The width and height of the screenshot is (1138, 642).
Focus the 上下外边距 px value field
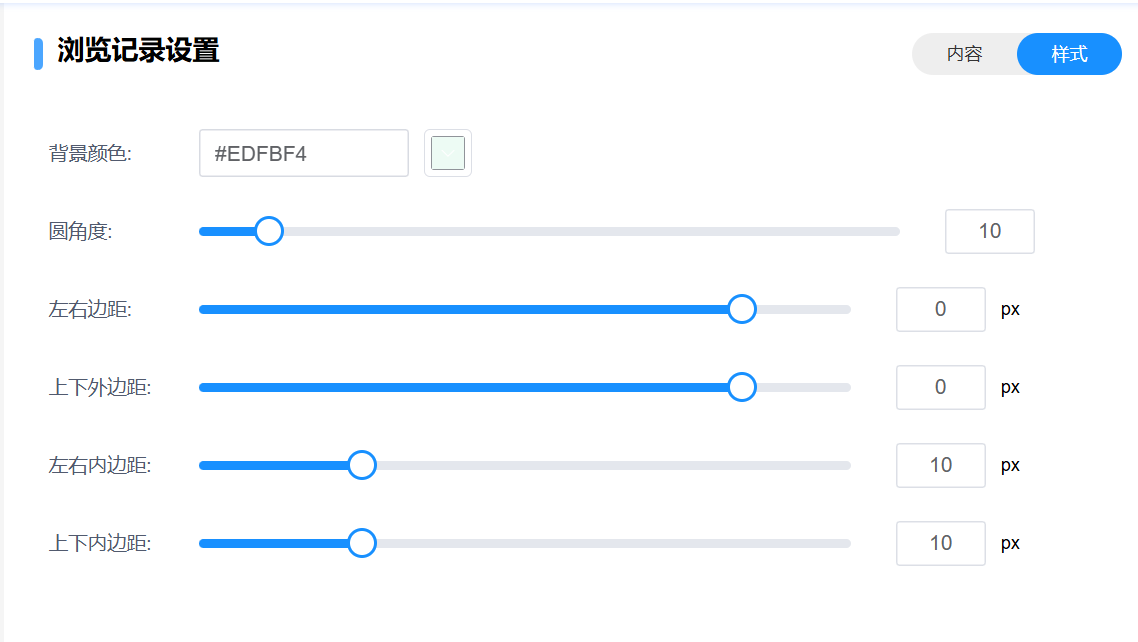(x=940, y=387)
